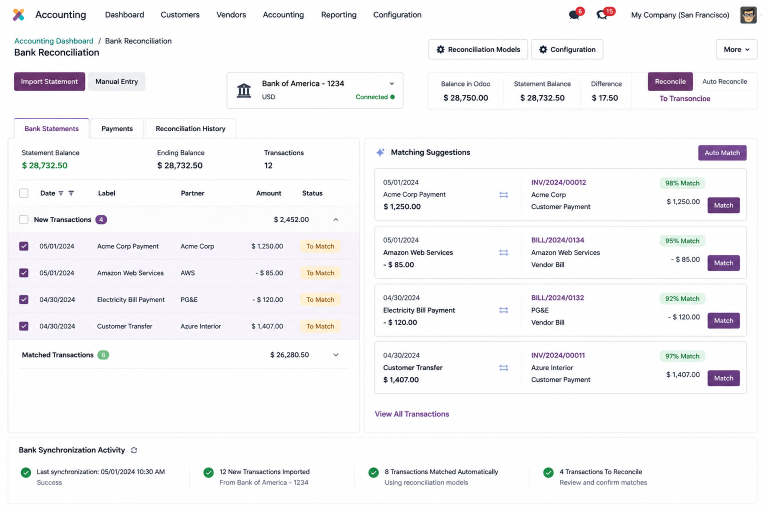Open the Bank of America - 1234 dropdown
768x512 pixels.
[x=315, y=90]
